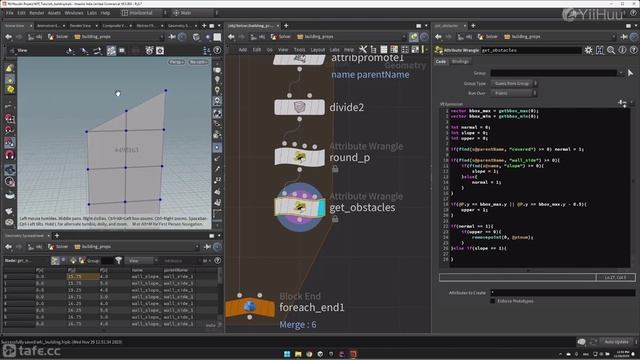Open the Group Type dropdown
640x360 pixels.
[x=514, y=83]
